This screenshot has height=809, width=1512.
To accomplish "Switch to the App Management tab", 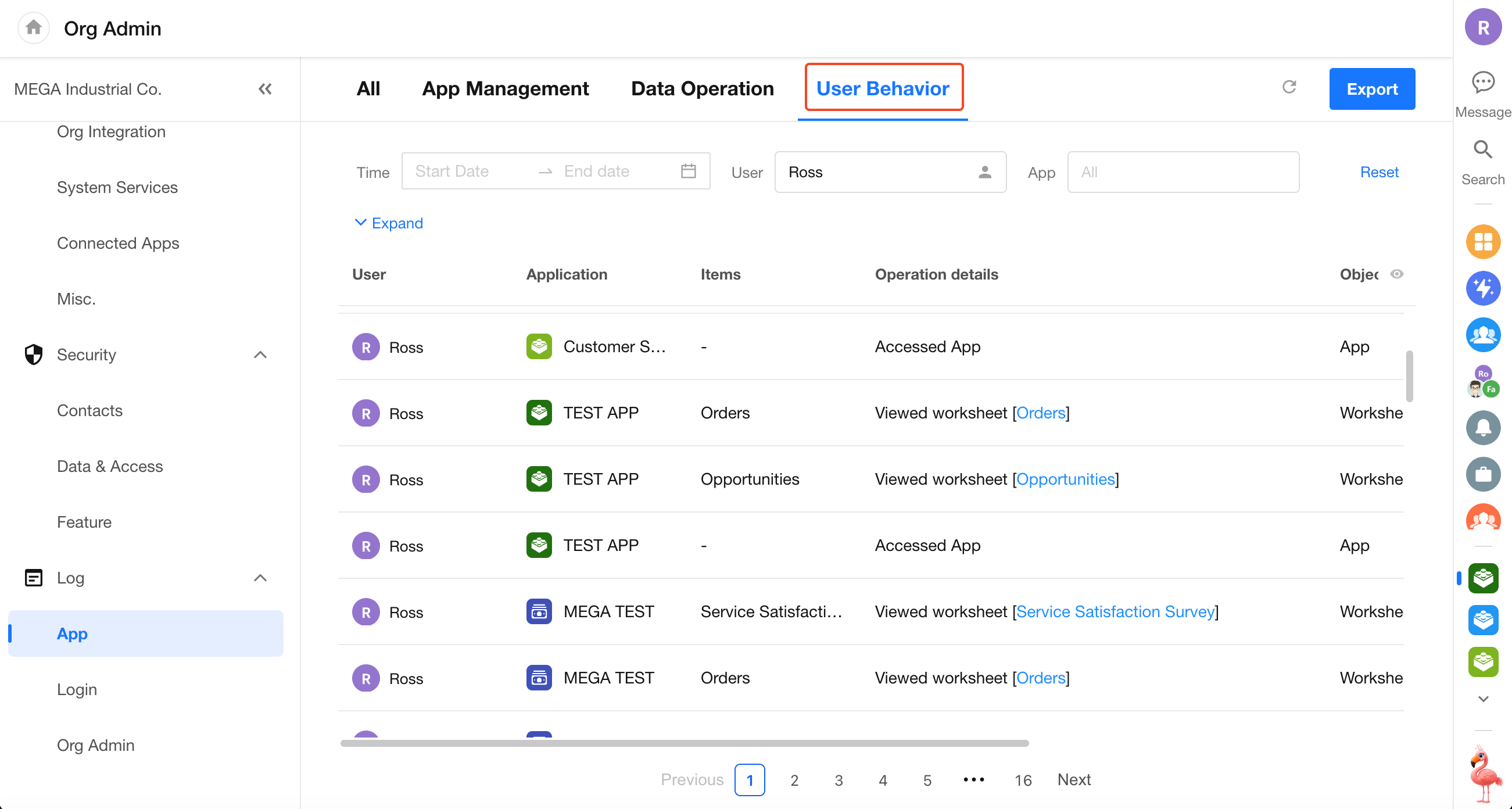I will coord(505,89).
